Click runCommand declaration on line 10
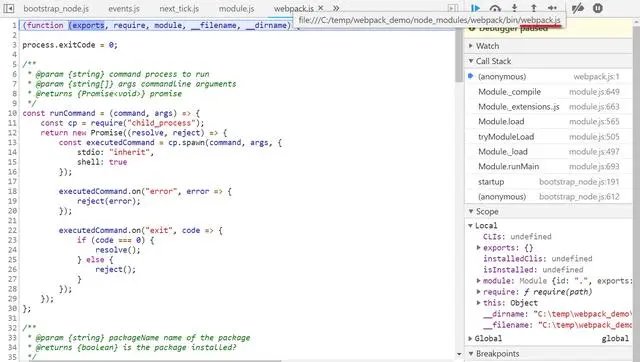 coord(72,113)
